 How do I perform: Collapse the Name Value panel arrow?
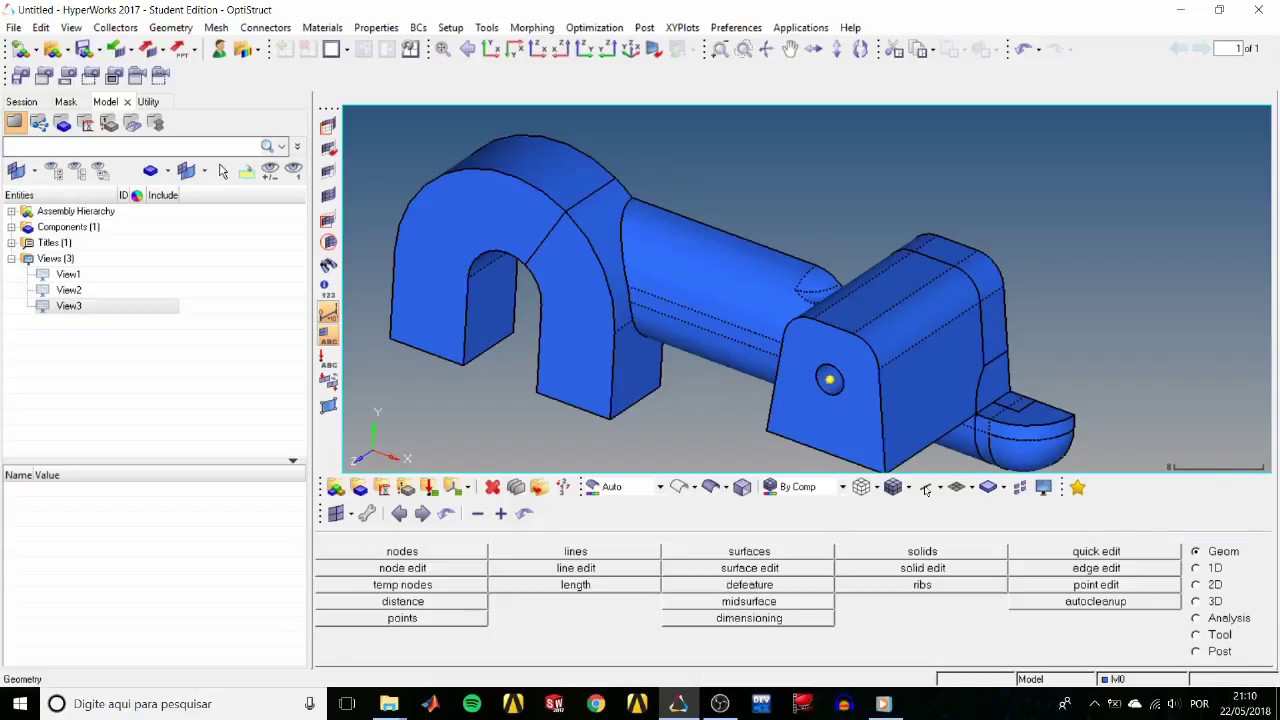point(293,461)
